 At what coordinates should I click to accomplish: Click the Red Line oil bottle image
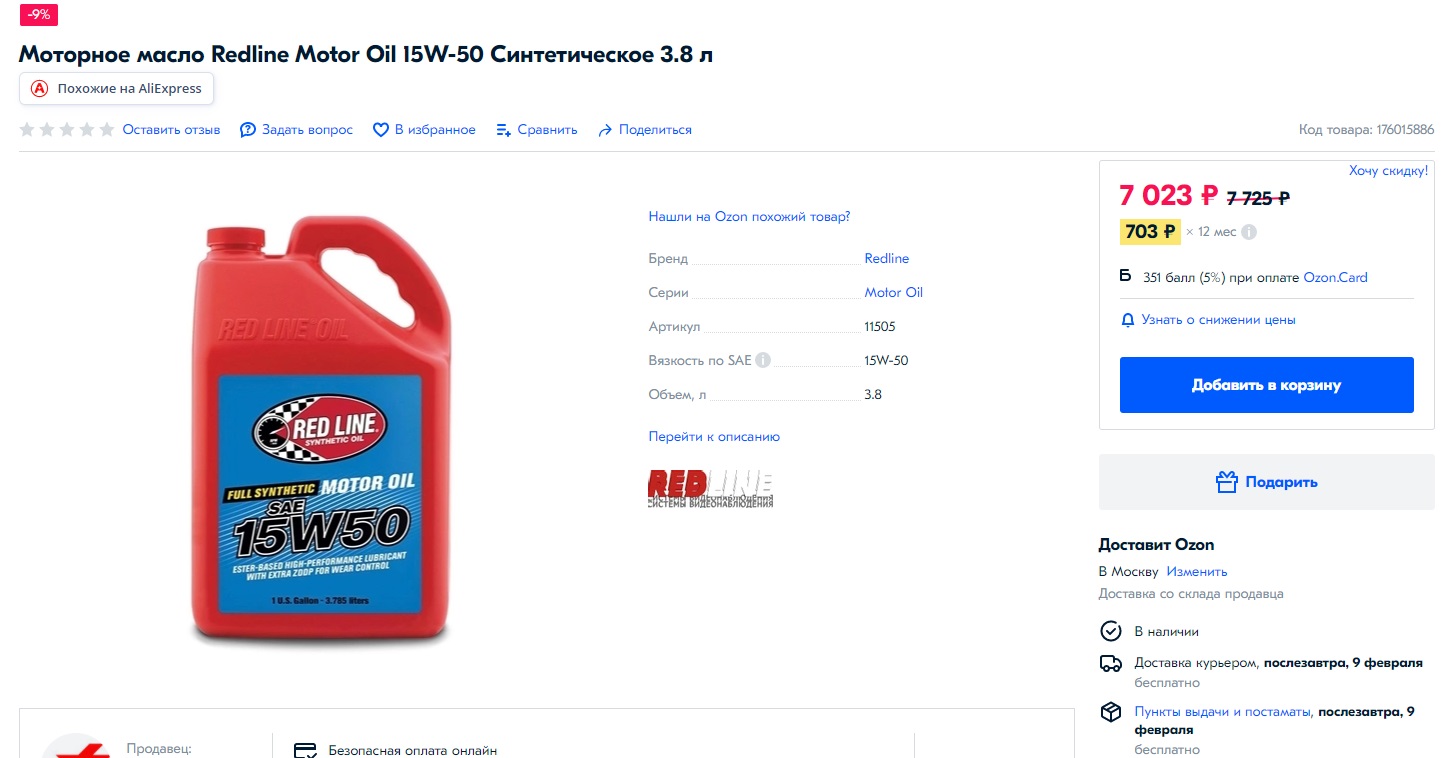[321, 428]
